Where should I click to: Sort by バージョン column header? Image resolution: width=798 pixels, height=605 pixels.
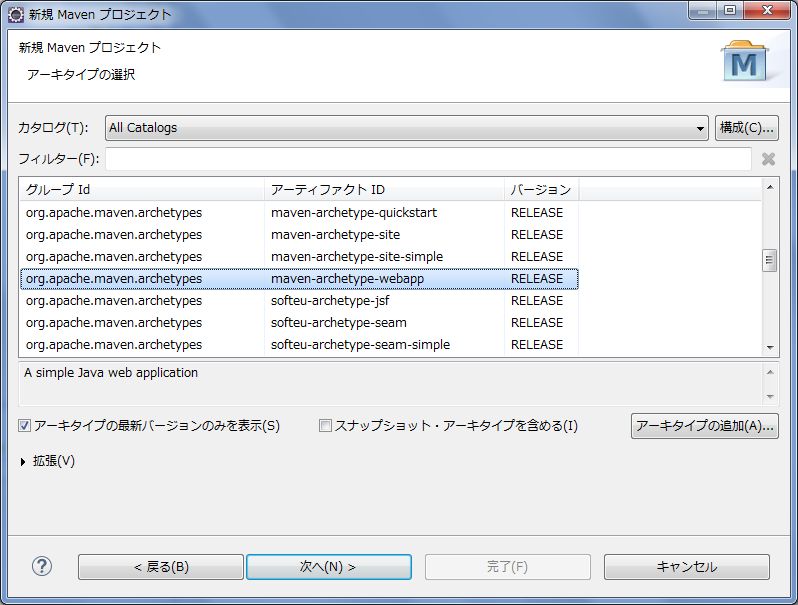[x=542, y=190]
